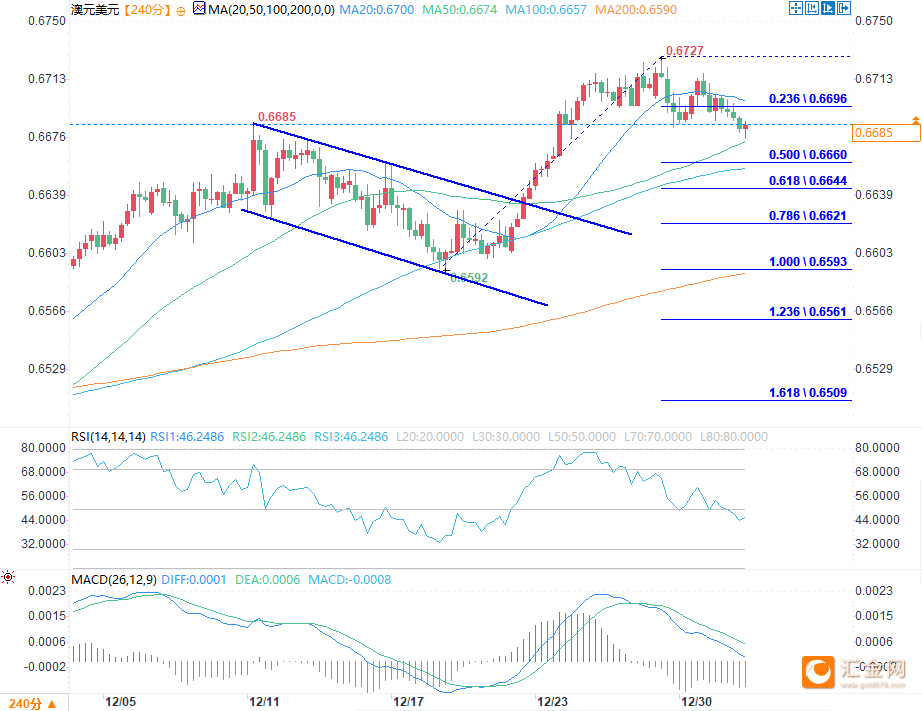Click the RSI3:46.2486 value
The image size is (922, 711).
(350, 437)
